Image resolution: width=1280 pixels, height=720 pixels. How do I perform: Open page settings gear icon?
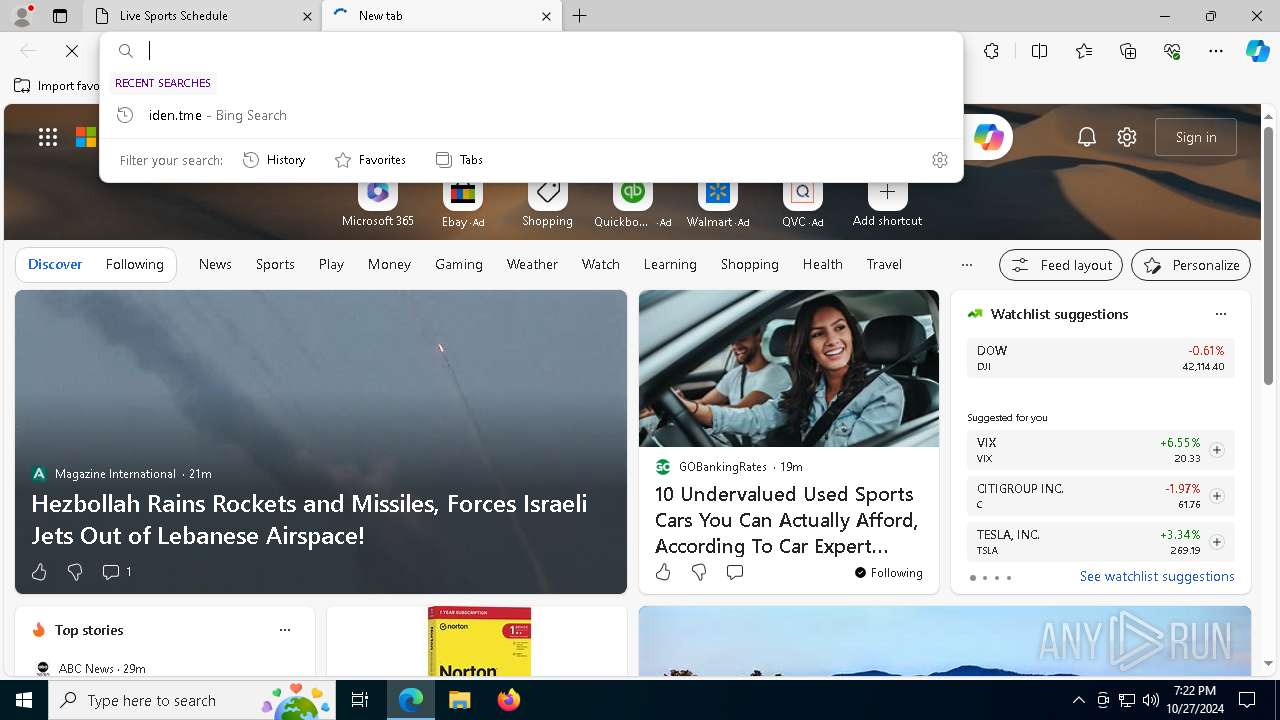point(1127,137)
